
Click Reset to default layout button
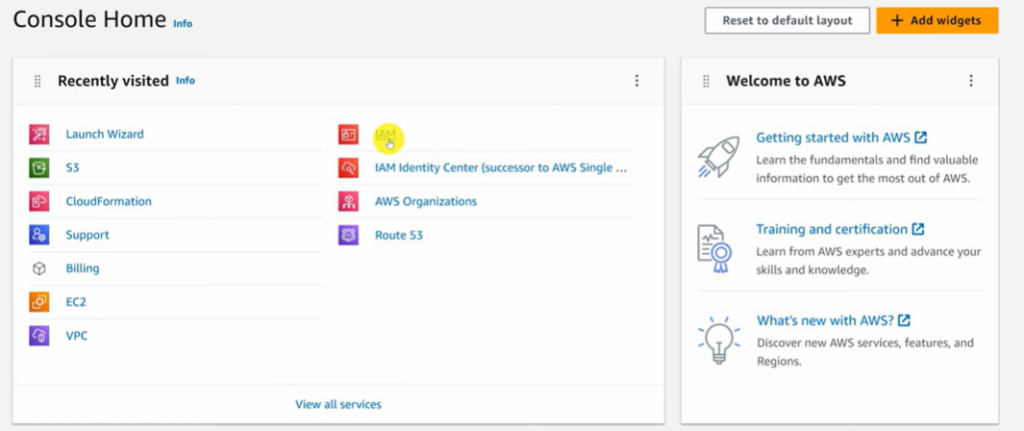[787, 21]
